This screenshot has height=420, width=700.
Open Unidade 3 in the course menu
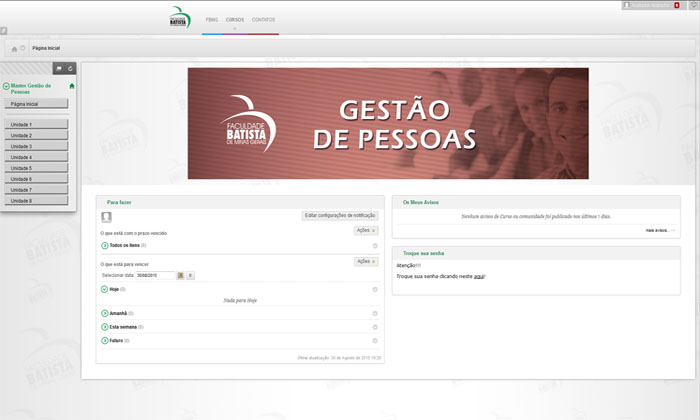point(36,147)
